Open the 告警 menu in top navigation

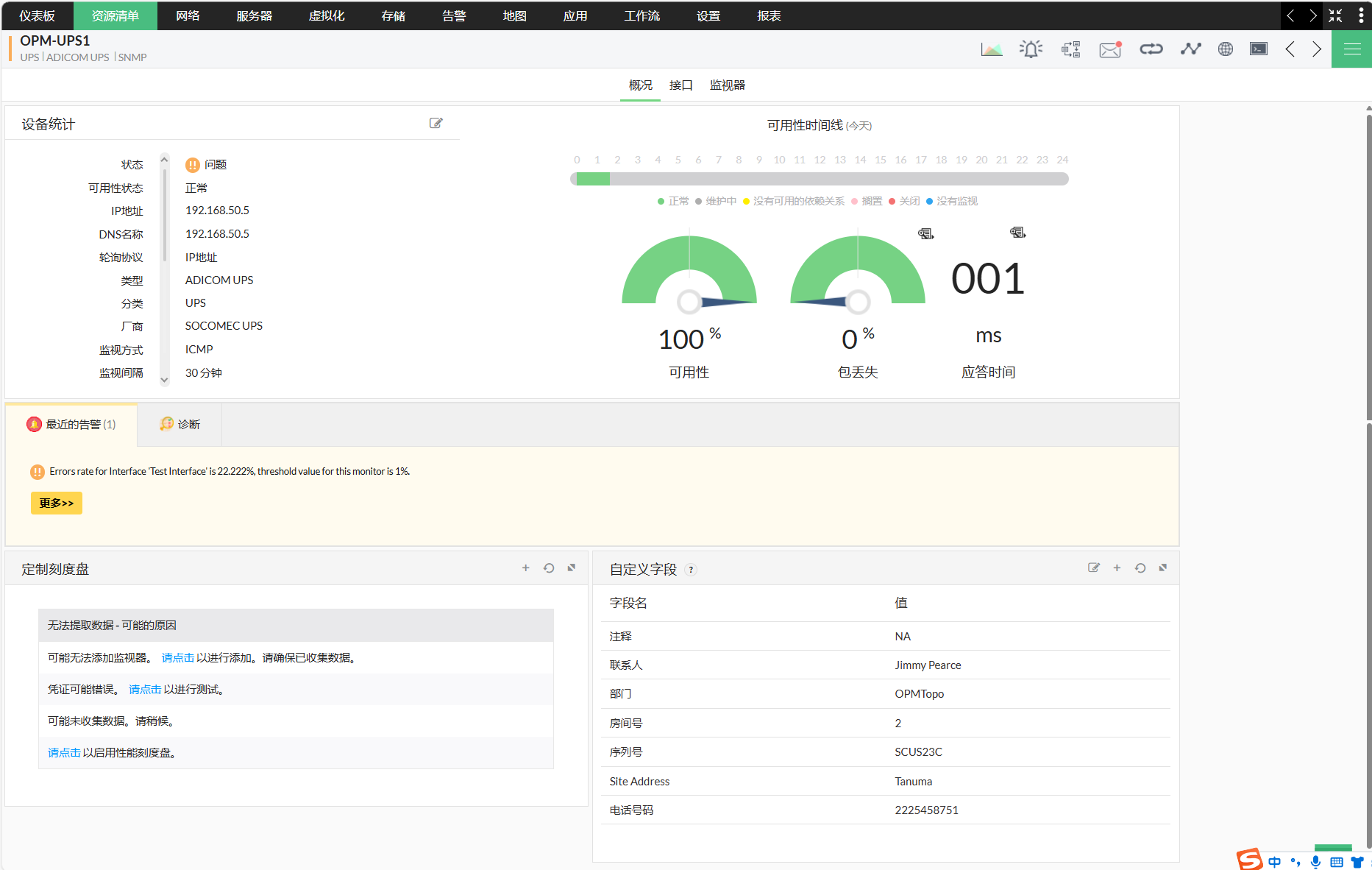coord(454,15)
